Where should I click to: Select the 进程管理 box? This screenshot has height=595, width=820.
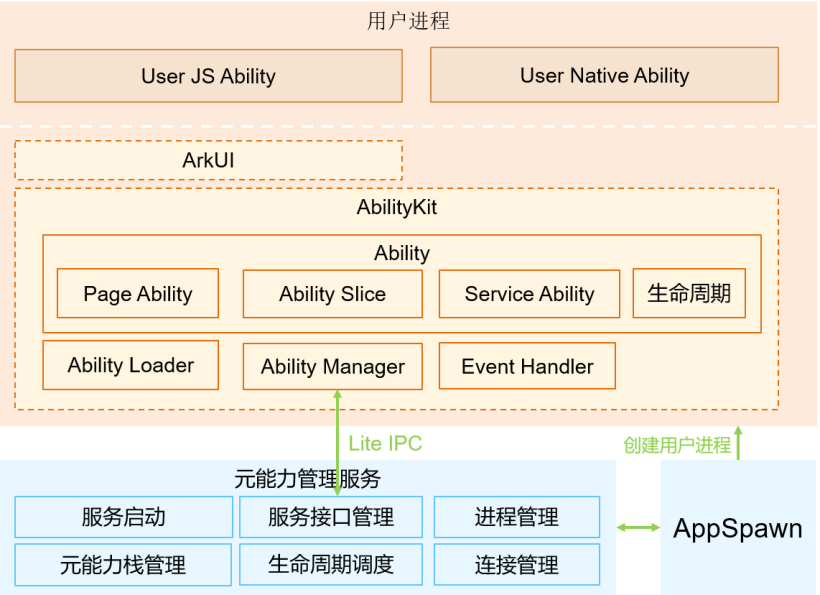[516, 517]
